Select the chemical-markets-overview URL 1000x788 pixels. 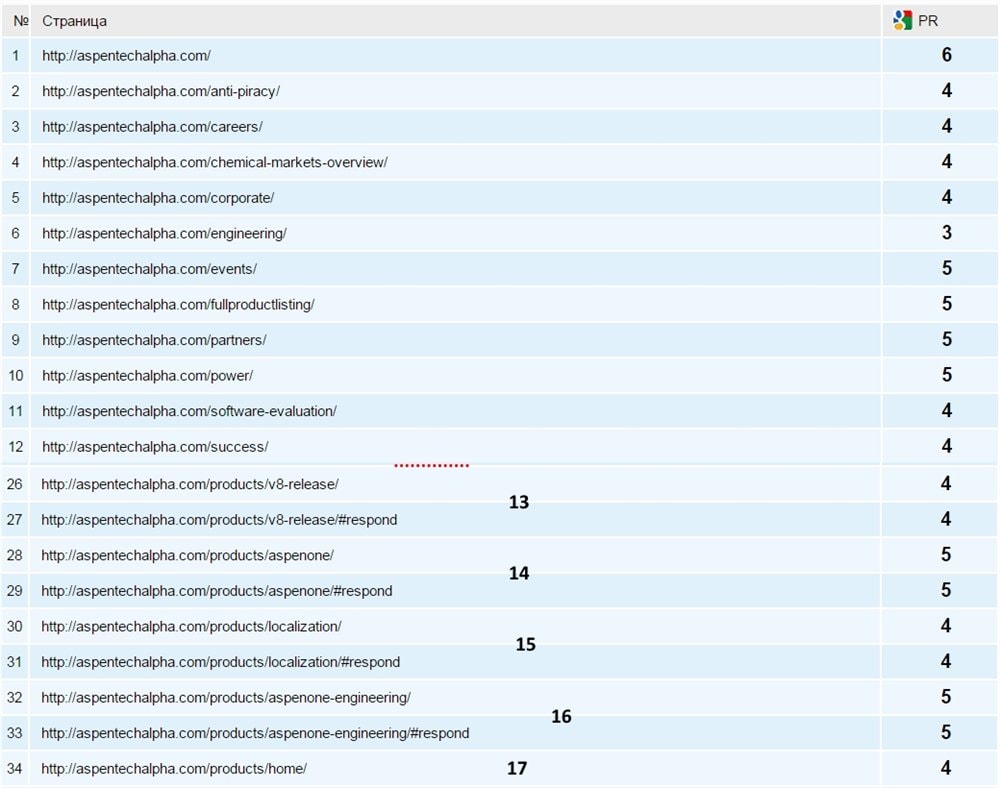[x=215, y=163]
